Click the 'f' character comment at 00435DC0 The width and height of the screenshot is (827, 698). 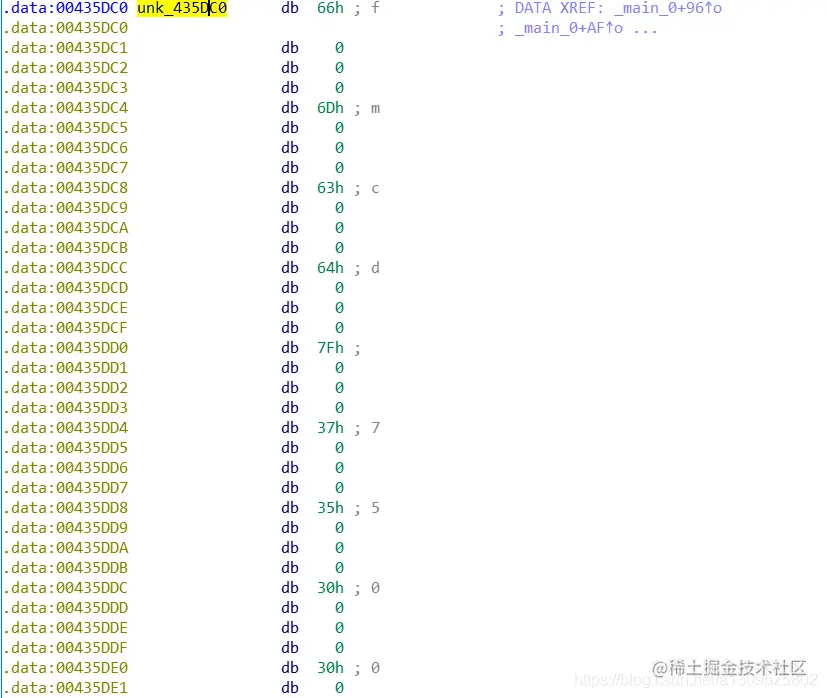(375, 8)
